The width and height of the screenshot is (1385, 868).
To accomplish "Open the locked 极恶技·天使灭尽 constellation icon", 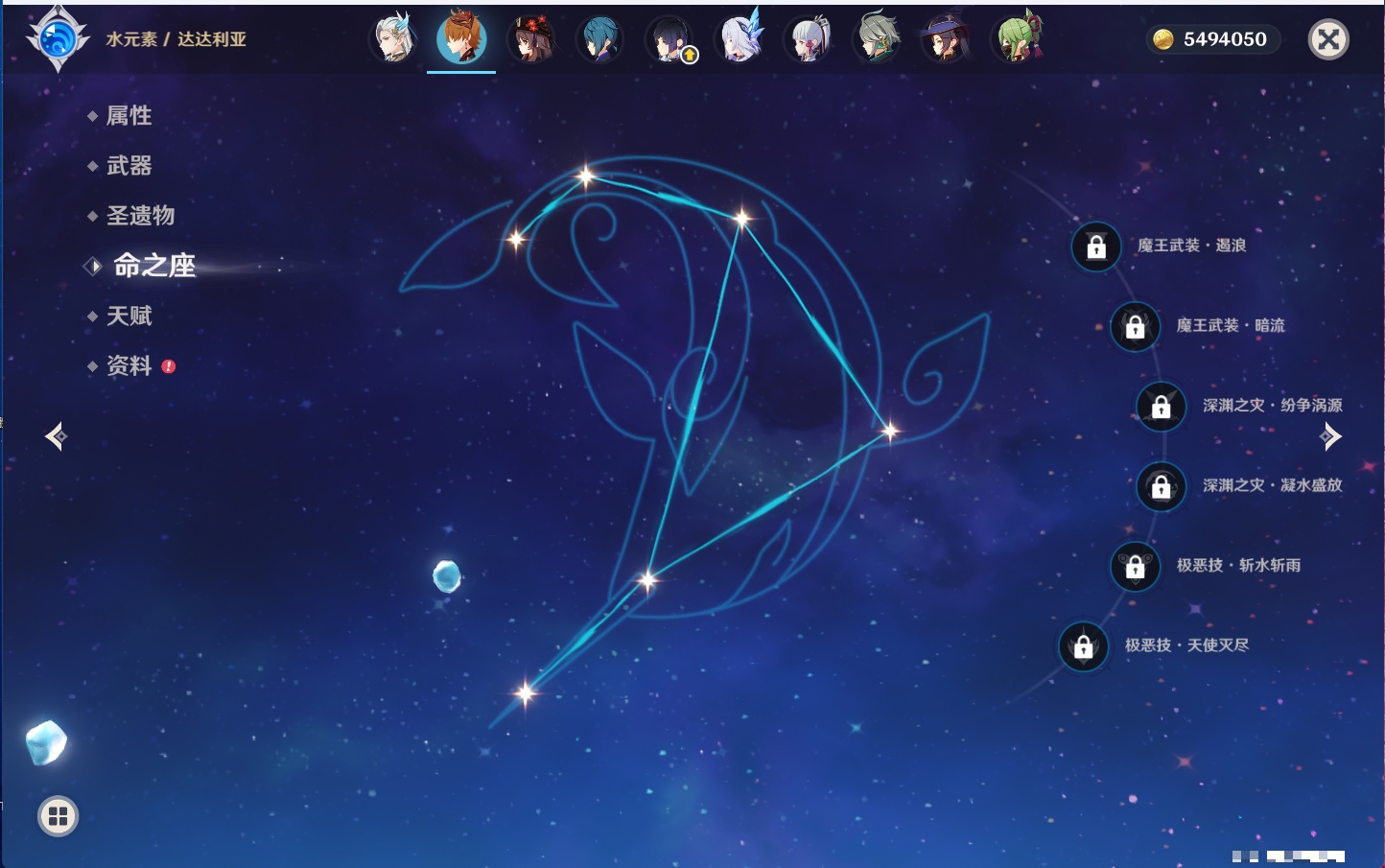I will coord(1083,646).
